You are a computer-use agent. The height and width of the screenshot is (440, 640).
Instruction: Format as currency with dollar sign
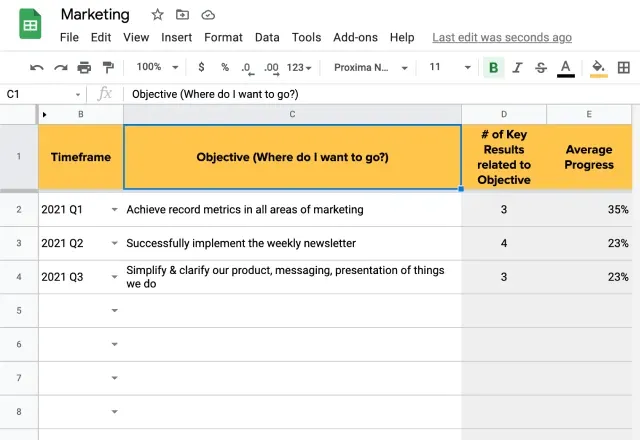(x=201, y=67)
